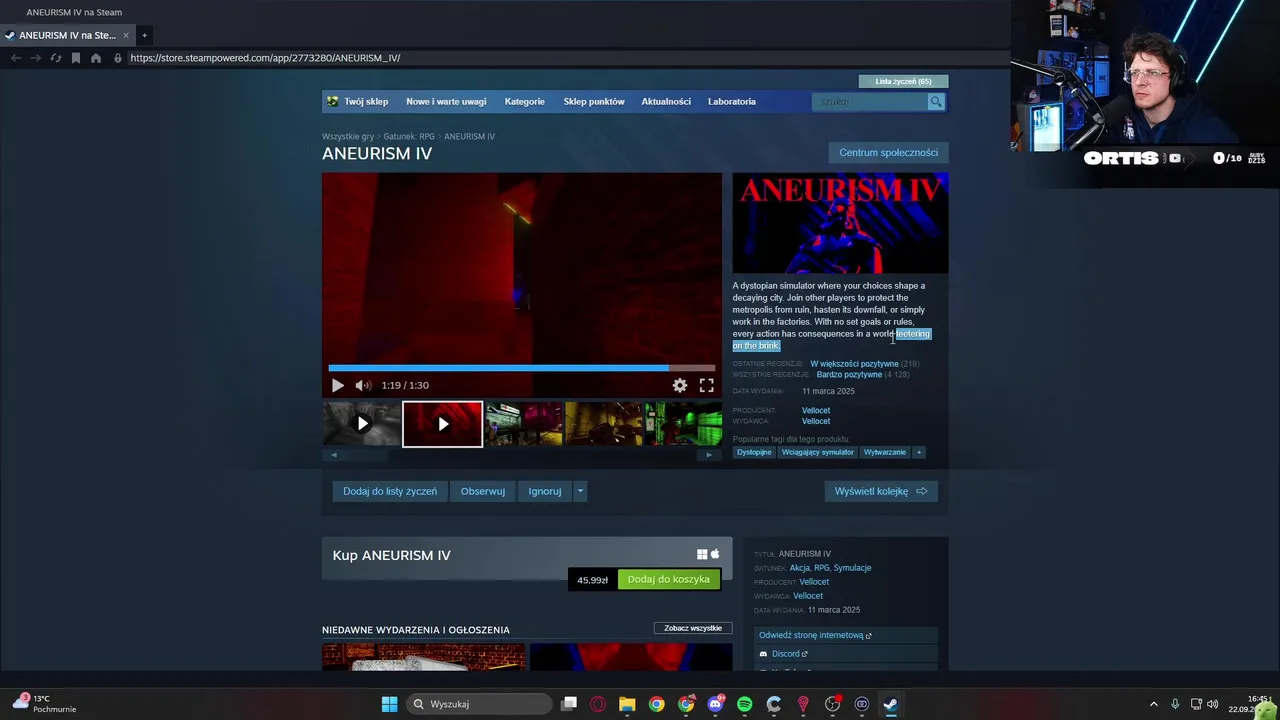Open Spotify from taskbar

click(x=744, y=704)
